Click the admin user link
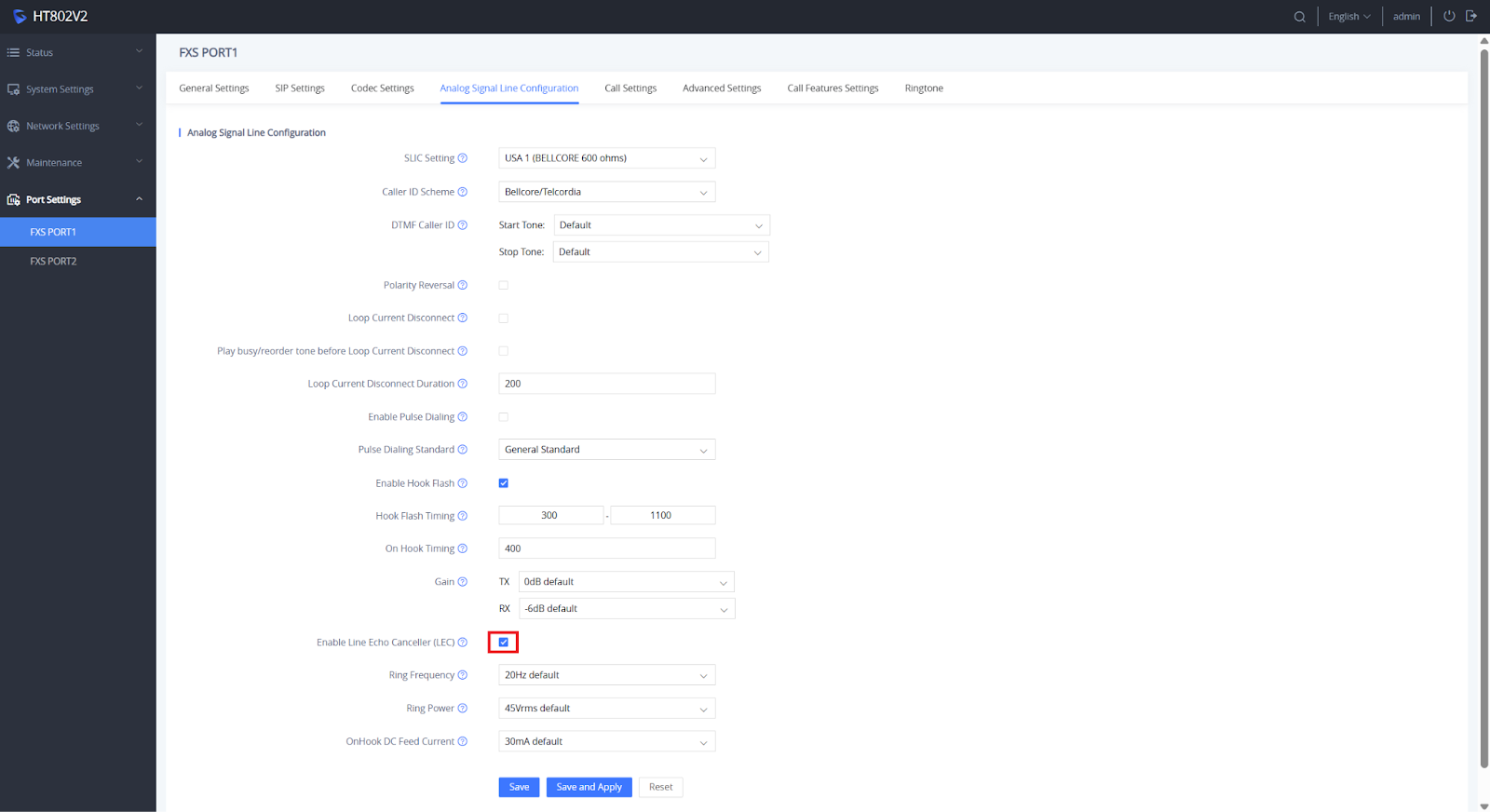 click(x=1406, y=17)
